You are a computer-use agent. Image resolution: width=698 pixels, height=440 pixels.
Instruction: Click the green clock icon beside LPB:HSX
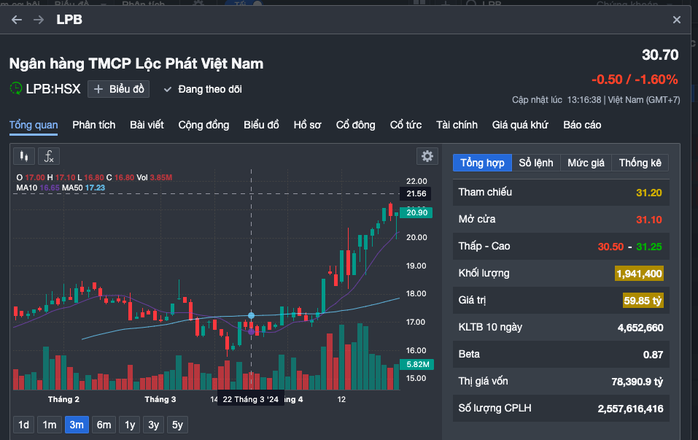point(16,89)
